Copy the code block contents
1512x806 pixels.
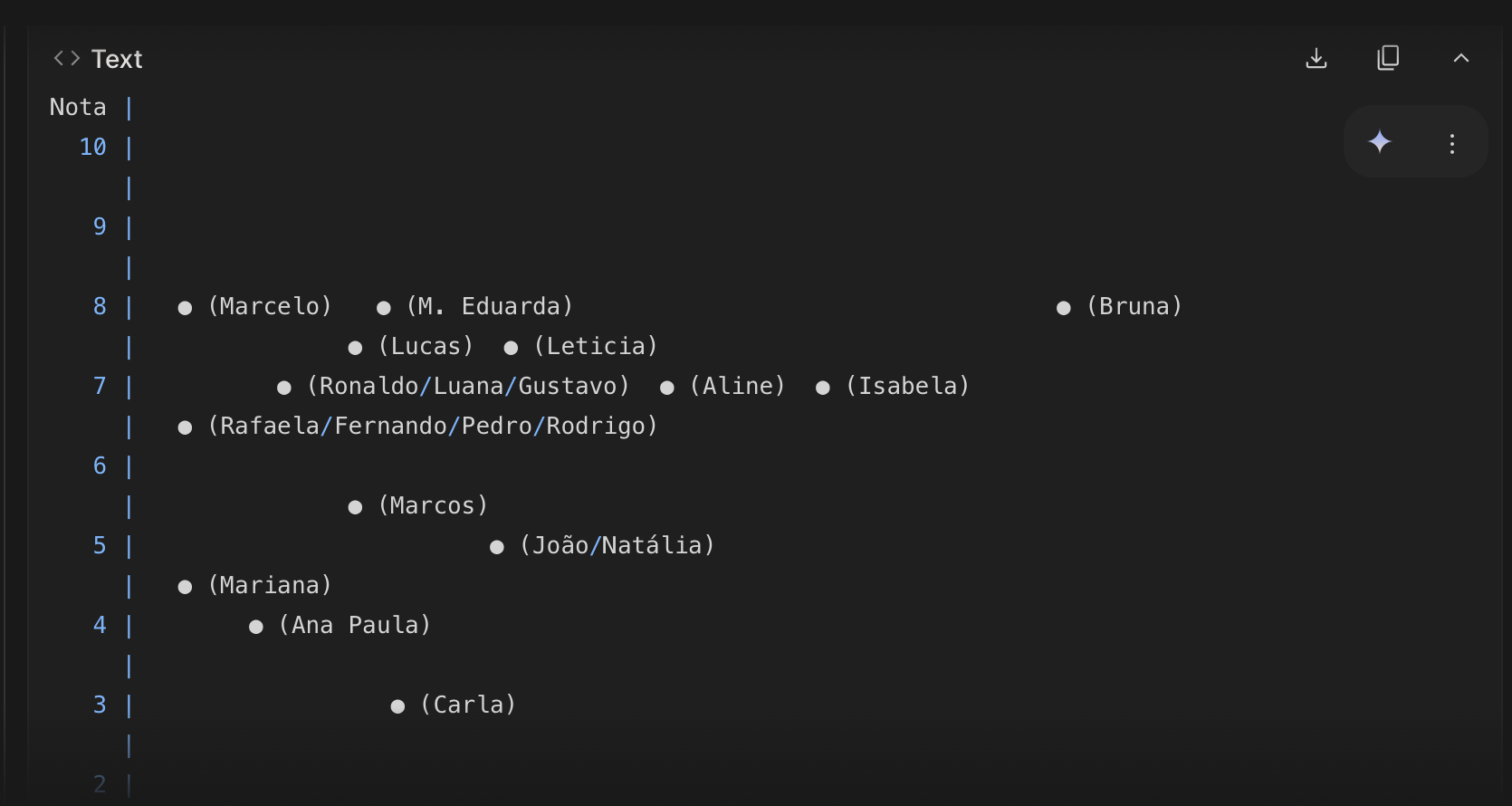pos(1388,59)
